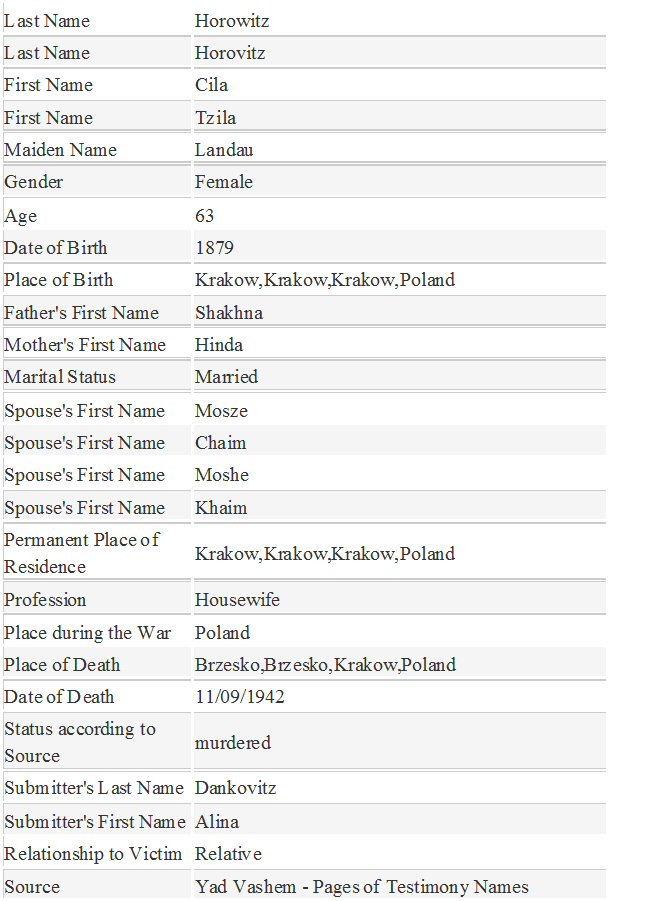Click the first name Cila
This screenshot has height=901, width=665.
pyautogui.click(x=212, y=85)
